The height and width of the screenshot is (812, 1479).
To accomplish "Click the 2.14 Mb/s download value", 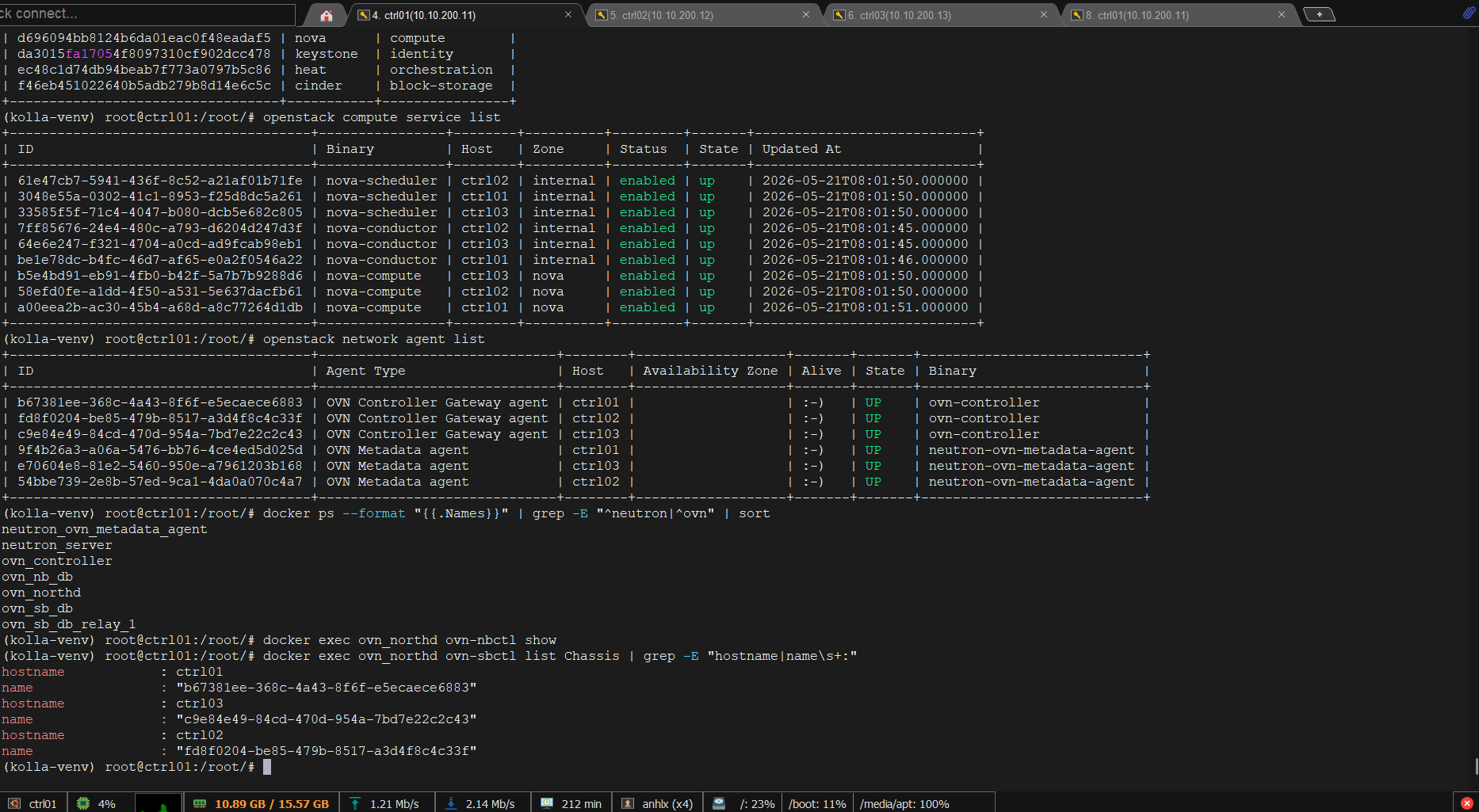I will (491, 803).
